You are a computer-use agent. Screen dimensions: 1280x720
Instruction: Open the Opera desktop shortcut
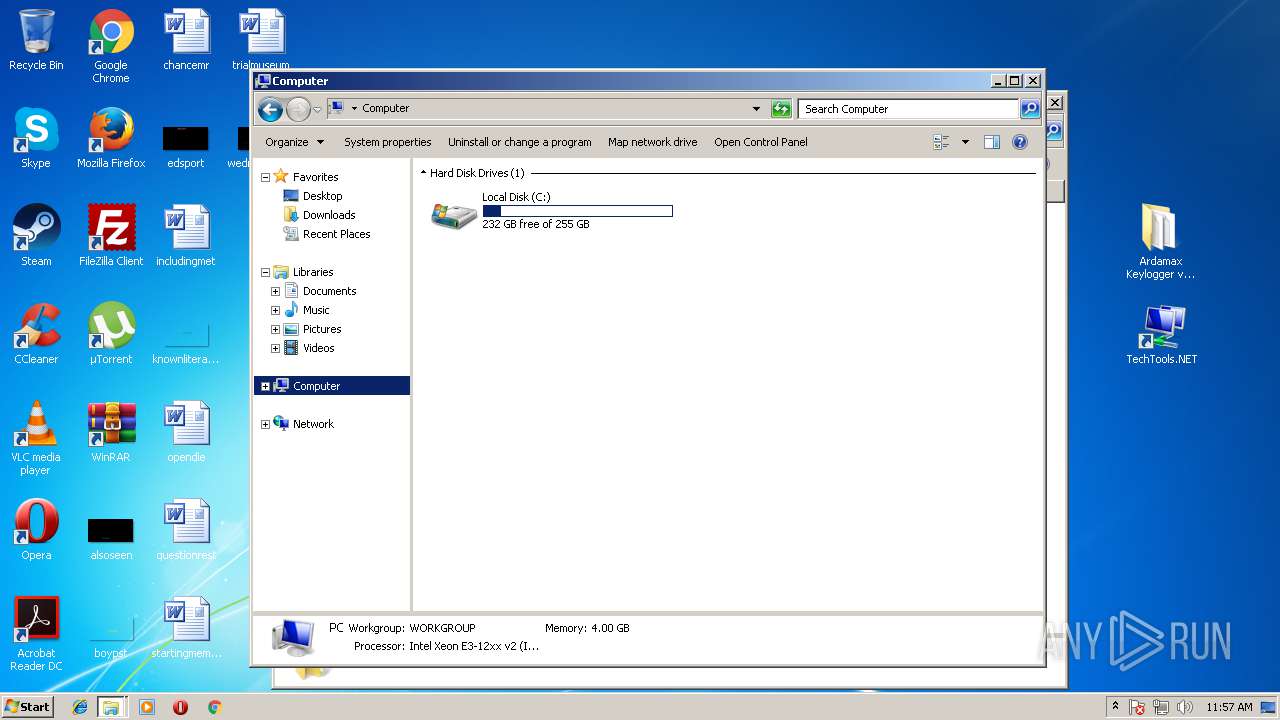pos(36,530)
